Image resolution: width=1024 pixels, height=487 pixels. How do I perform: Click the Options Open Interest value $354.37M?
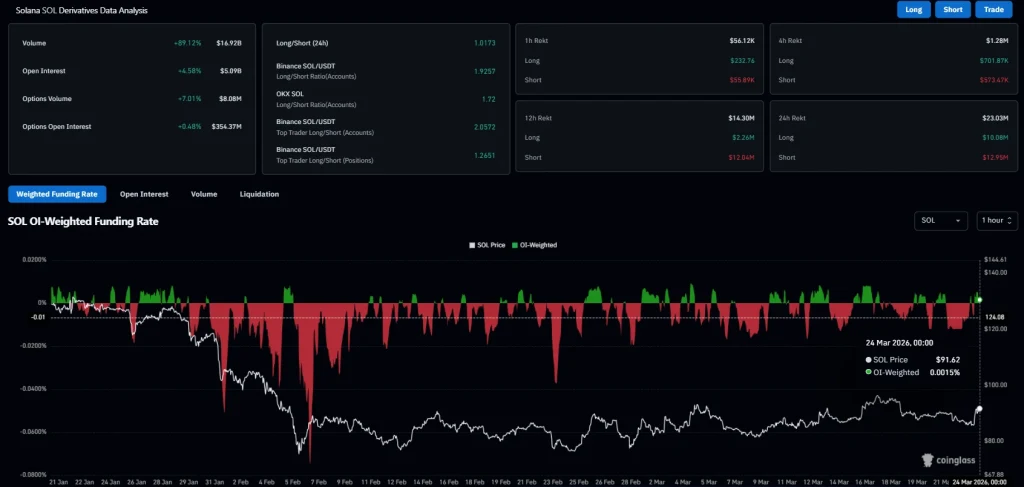(x=227, y=127)
